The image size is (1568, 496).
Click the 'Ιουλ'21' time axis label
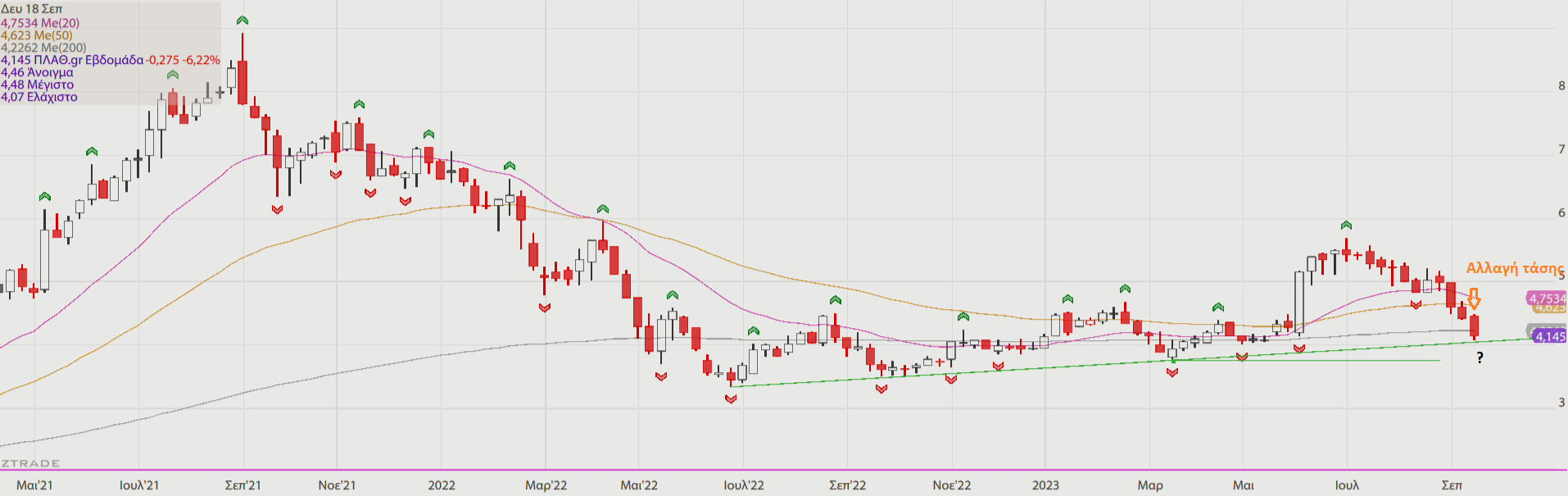click(139, 485)
